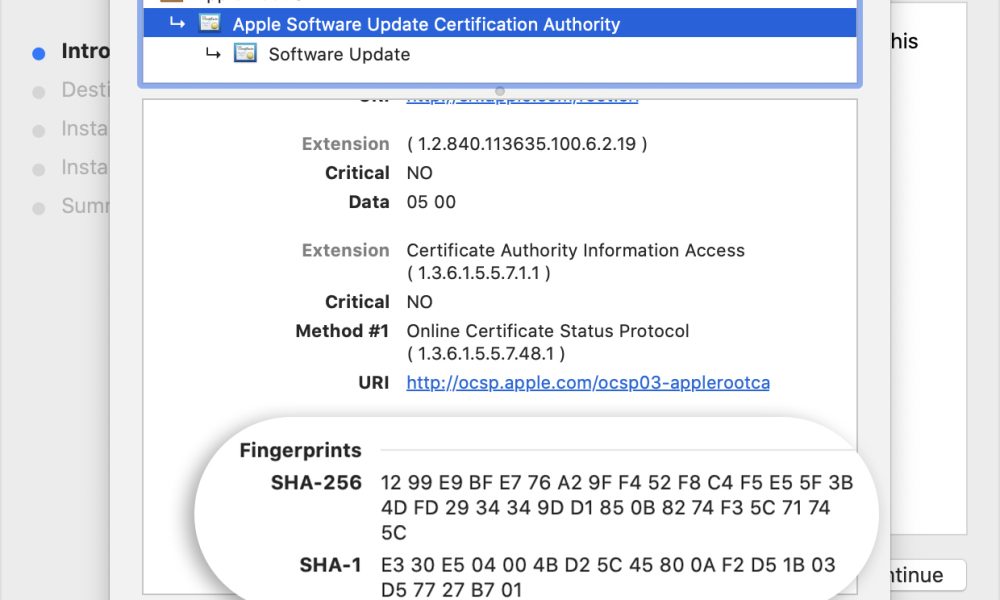This screenshot has width=1000, height=600.
Task: Open the ocsp.apple.com/ocsp03-applerootca link
Action: click(x=588, y=383)
